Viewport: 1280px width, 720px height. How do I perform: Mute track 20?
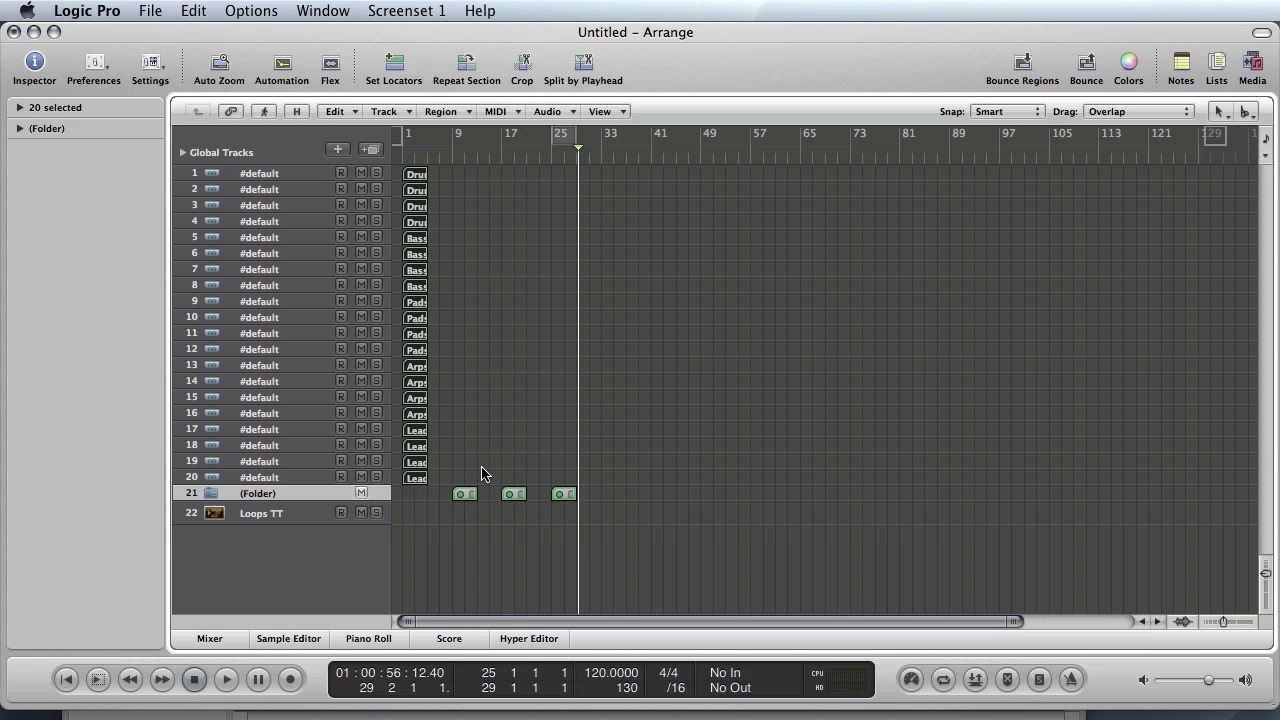[361, 477]
